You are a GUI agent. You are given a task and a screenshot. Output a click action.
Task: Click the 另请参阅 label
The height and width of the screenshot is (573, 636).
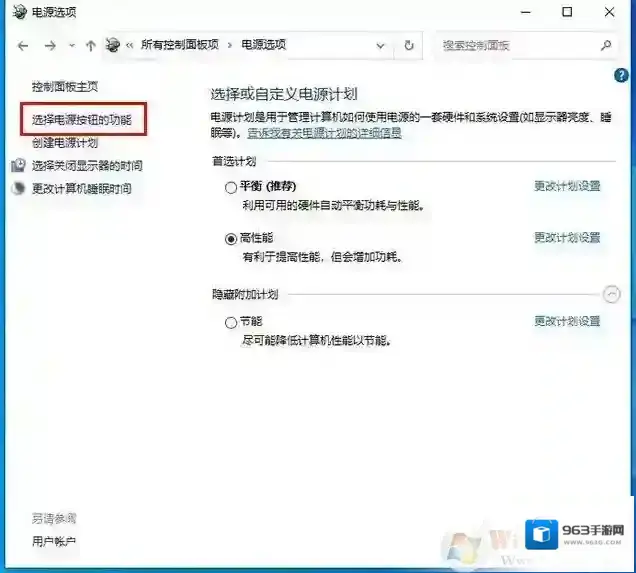coord(54,518)
